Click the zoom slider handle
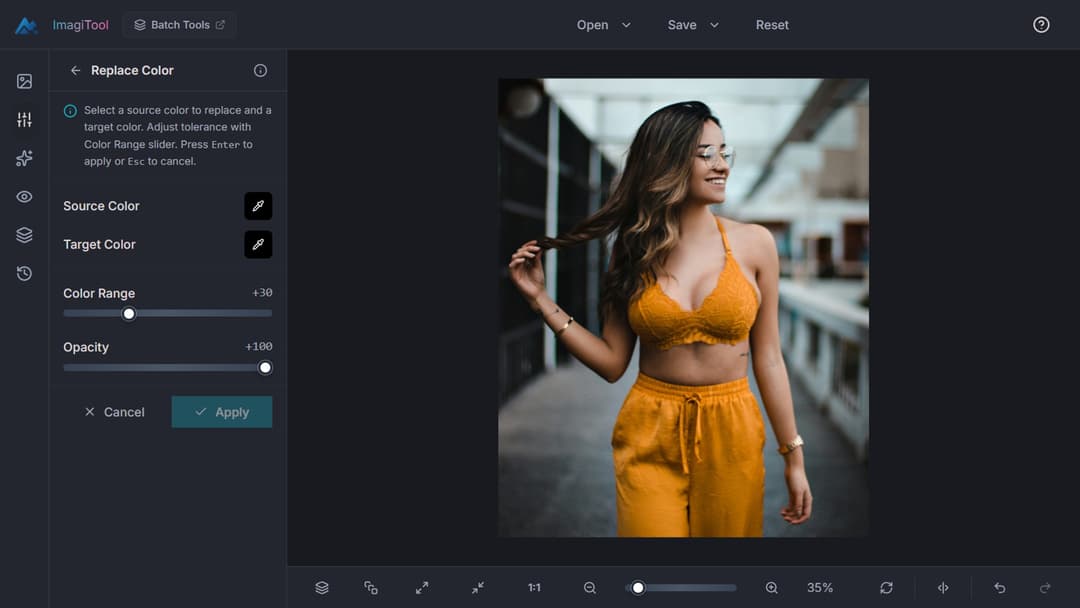Viewport: 1080px width, 608px height. tap(638, 587)
